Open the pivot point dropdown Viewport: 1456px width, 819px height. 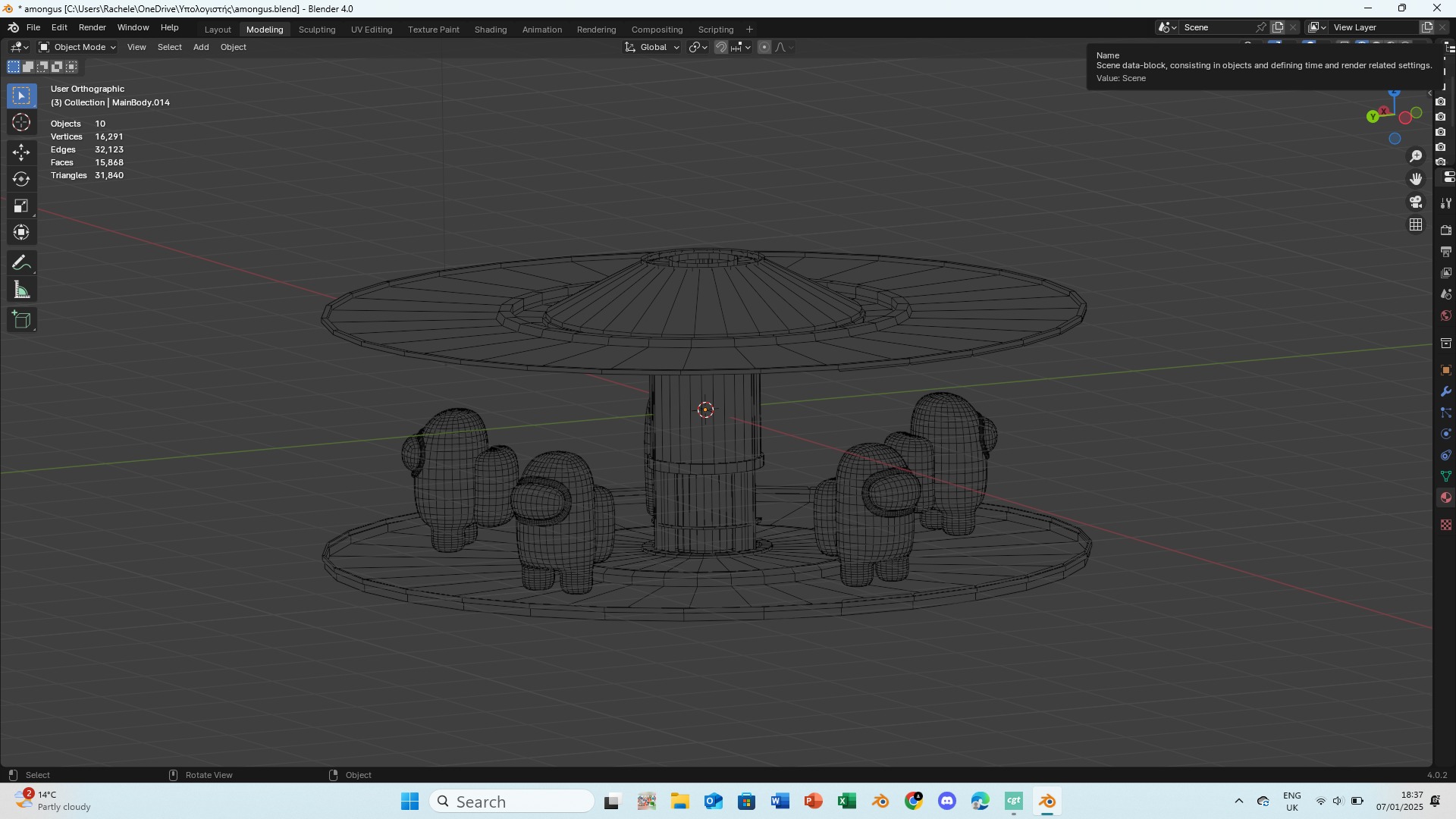[x=698, y=47]
